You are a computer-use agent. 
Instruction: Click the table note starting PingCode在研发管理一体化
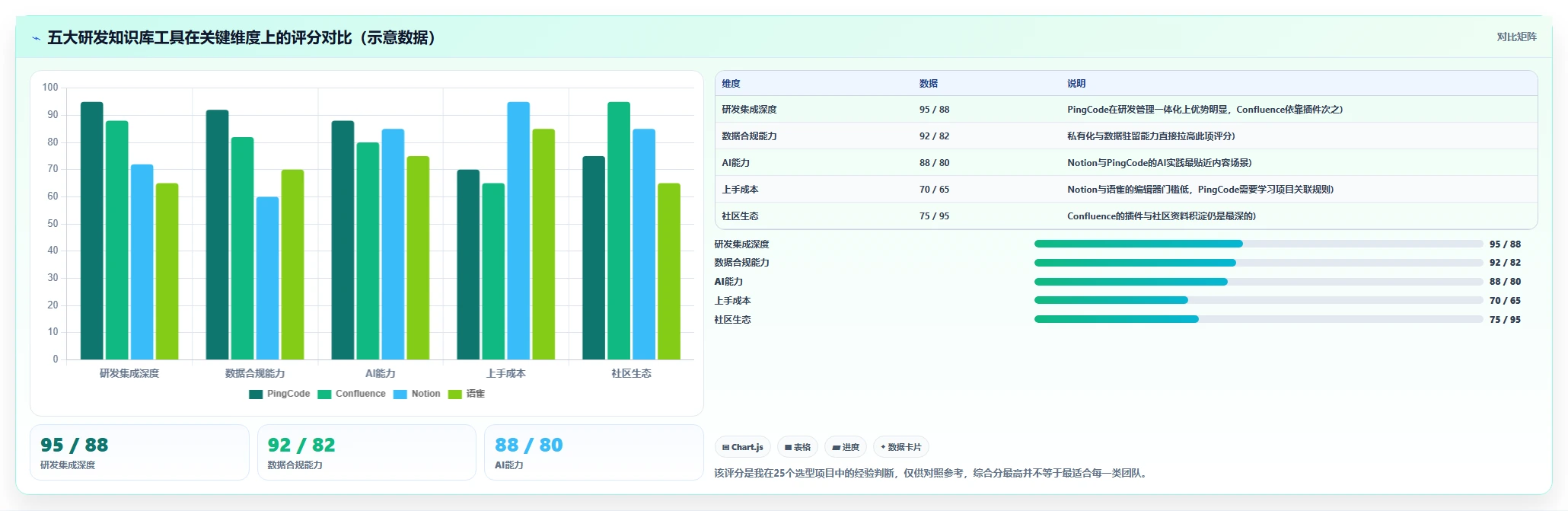(x=1205, y=110)
